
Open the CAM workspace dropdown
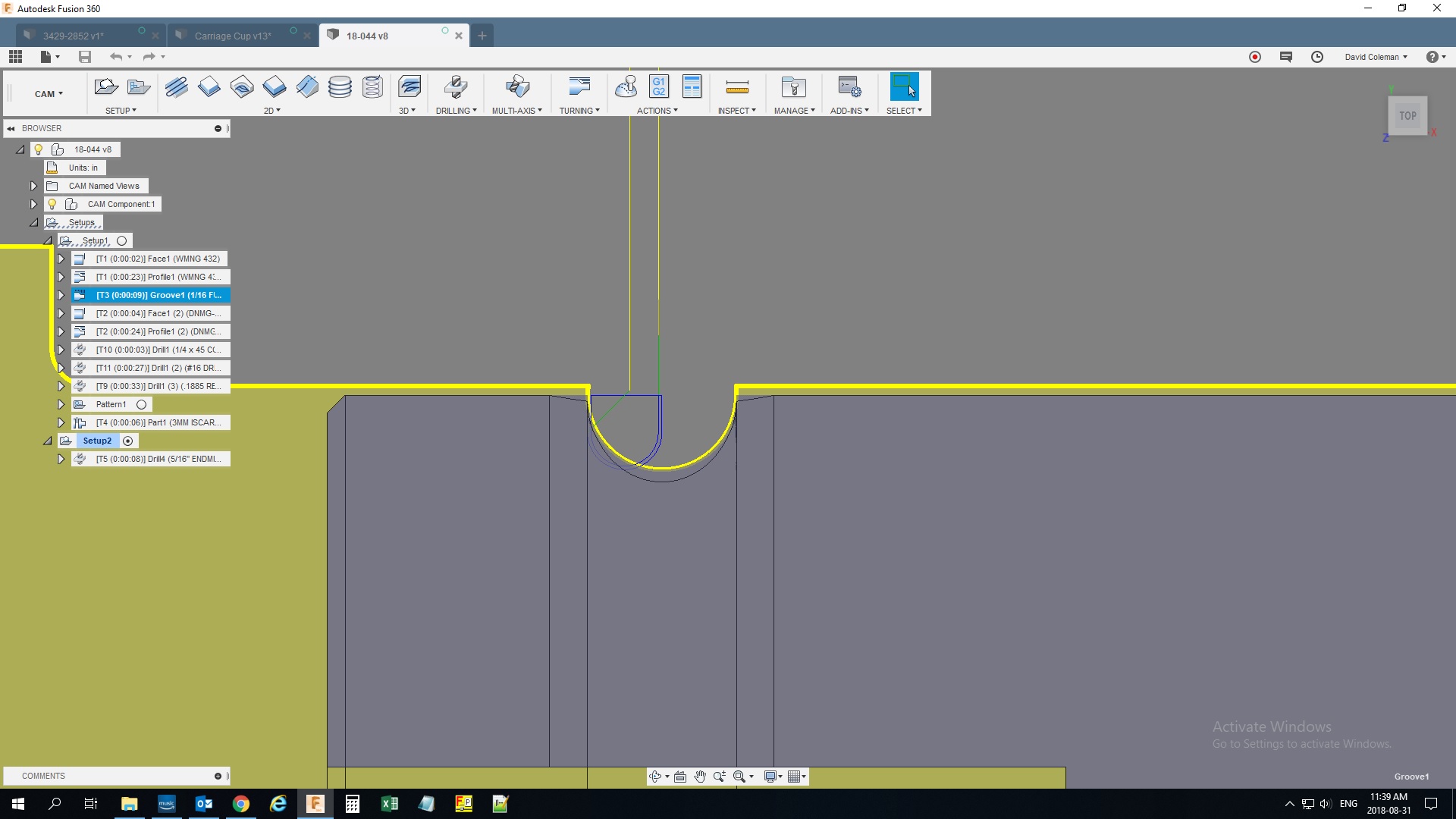pyautogui.click(x=49, y=94)
